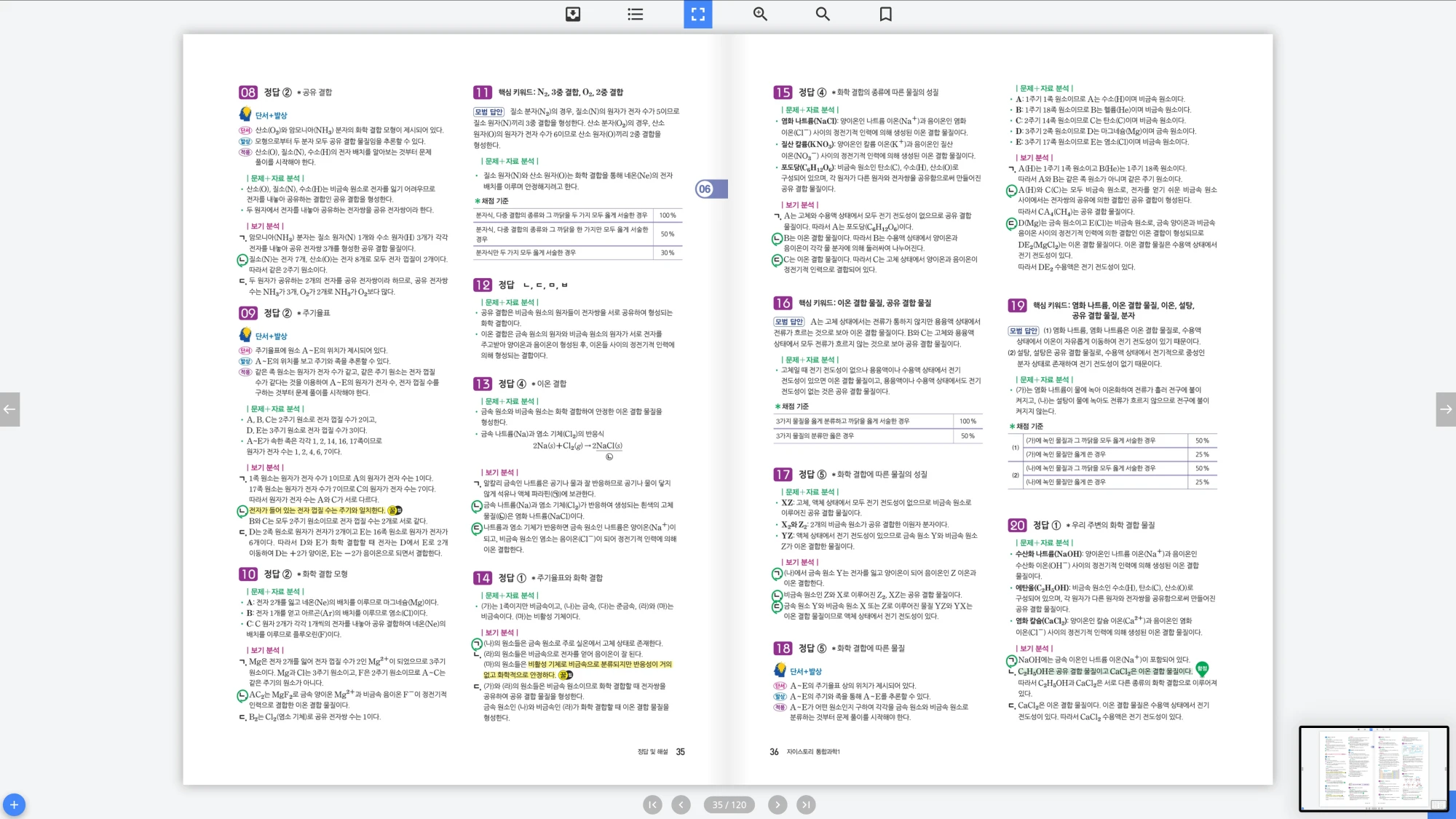Viewport: 1456px width, 819px height.
Task: Click the question 20 number badge
Action: click(x=1017, y=525)
